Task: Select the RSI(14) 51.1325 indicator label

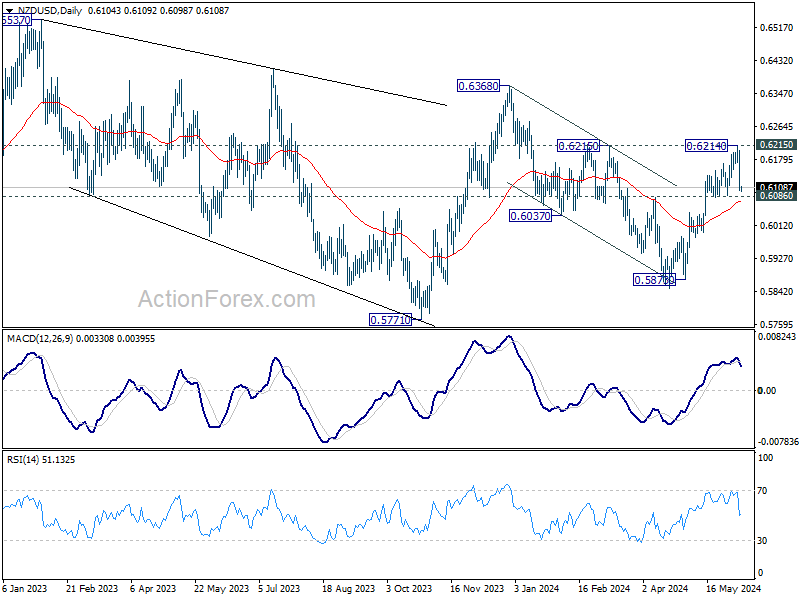Action: (x=41, y=460)
